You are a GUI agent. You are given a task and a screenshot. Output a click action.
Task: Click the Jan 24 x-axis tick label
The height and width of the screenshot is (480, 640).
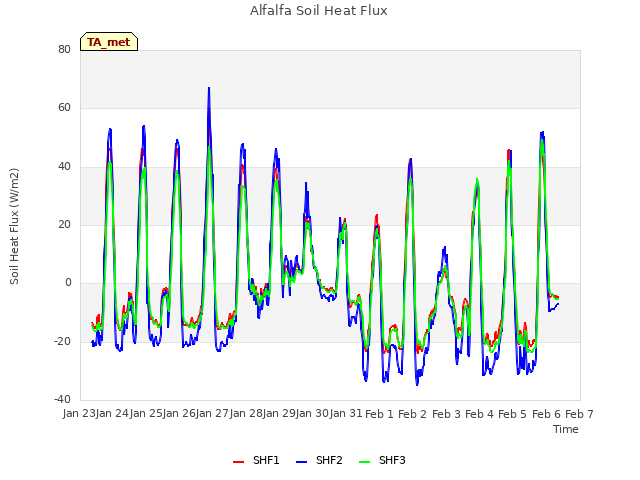tap(112, 413)
